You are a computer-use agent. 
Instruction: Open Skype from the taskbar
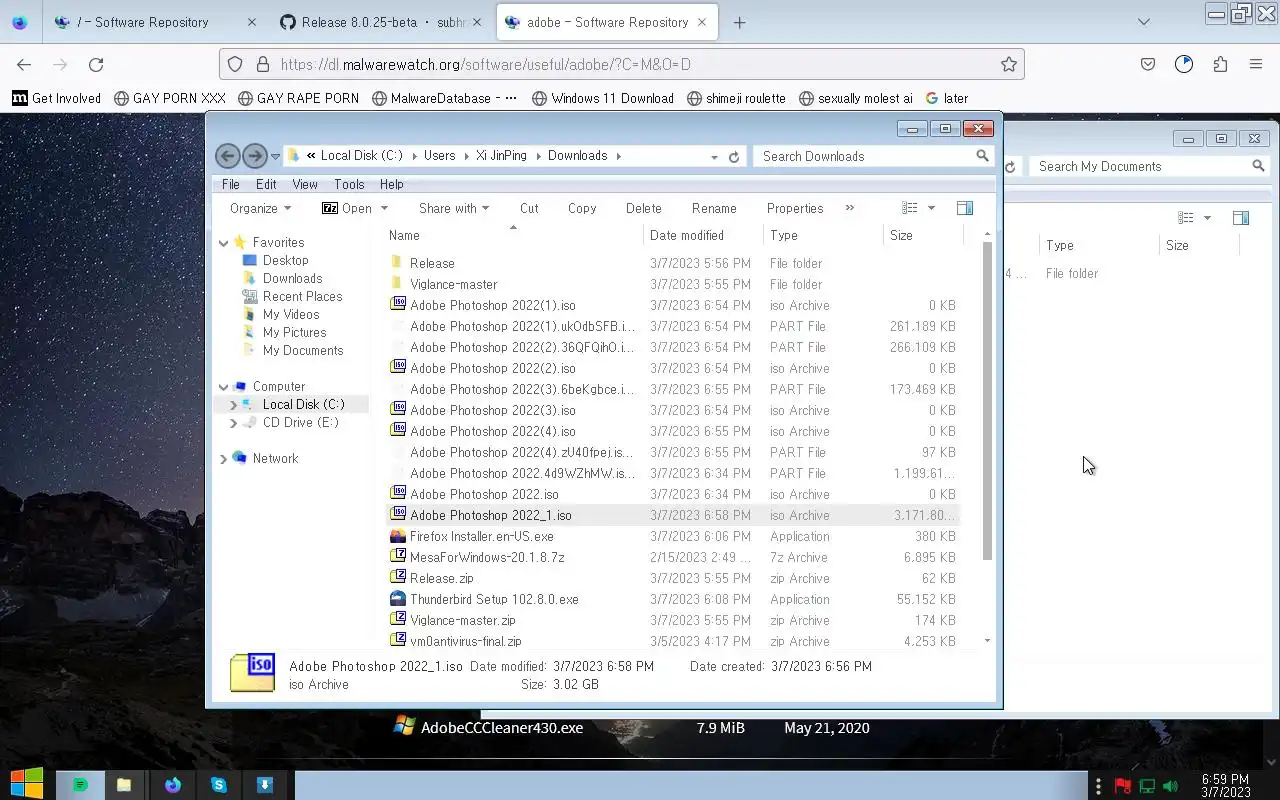coord(218,785)
